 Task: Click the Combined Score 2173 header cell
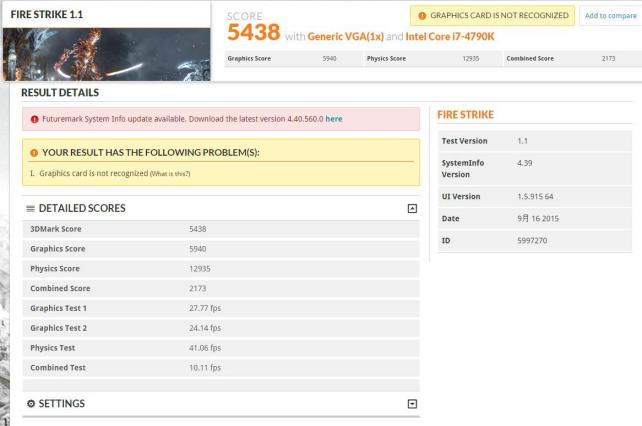[x=572, y=59]
